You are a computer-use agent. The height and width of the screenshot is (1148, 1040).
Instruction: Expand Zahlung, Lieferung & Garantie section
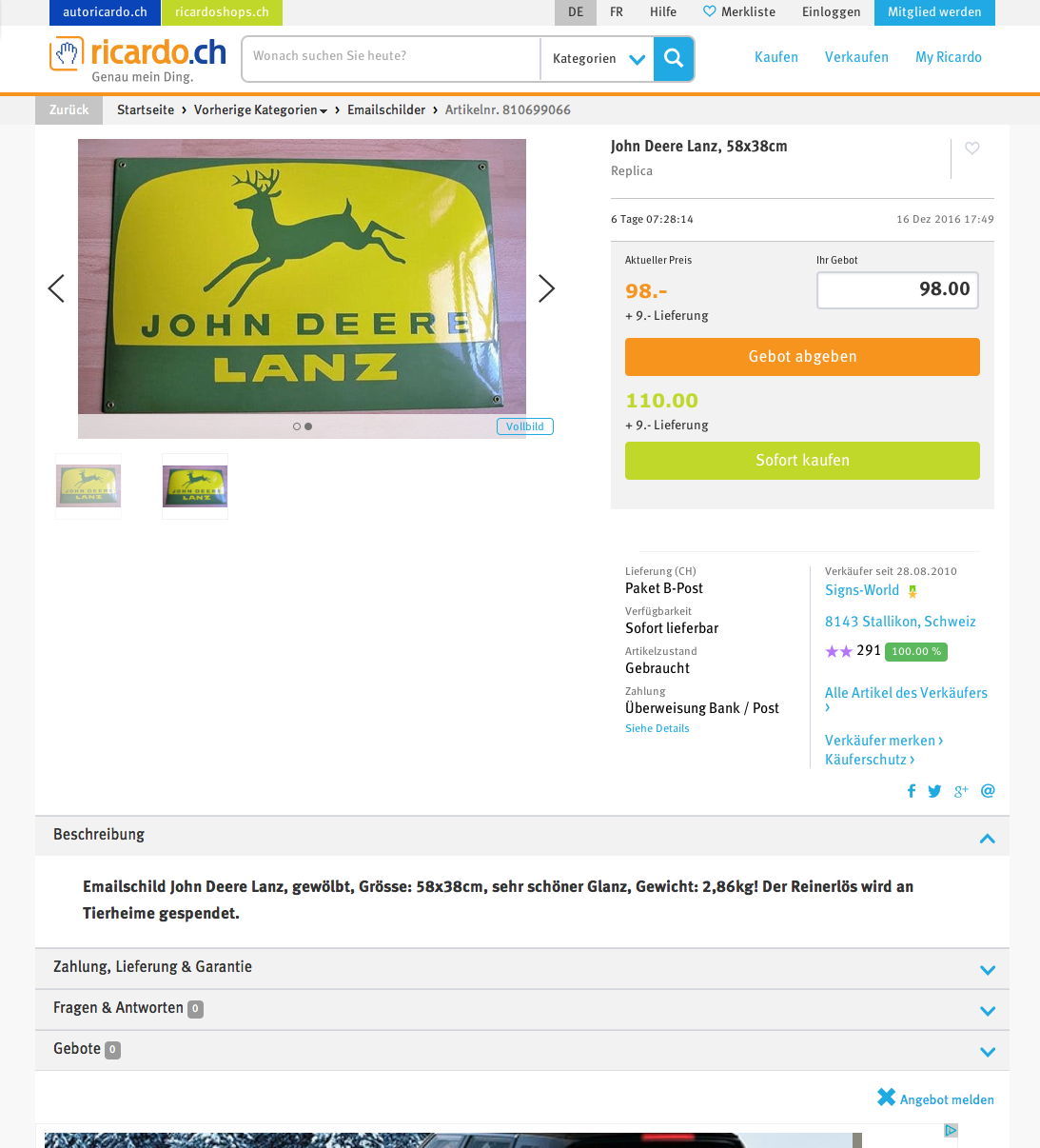pyautogui.click(x=522, y=968)
